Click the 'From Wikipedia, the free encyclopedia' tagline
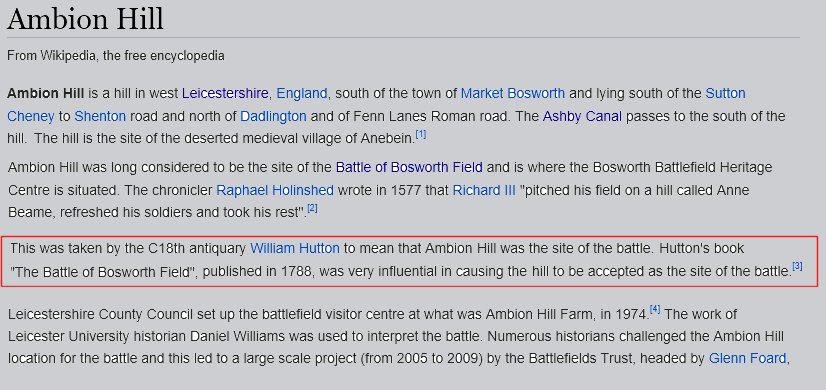 116,55
